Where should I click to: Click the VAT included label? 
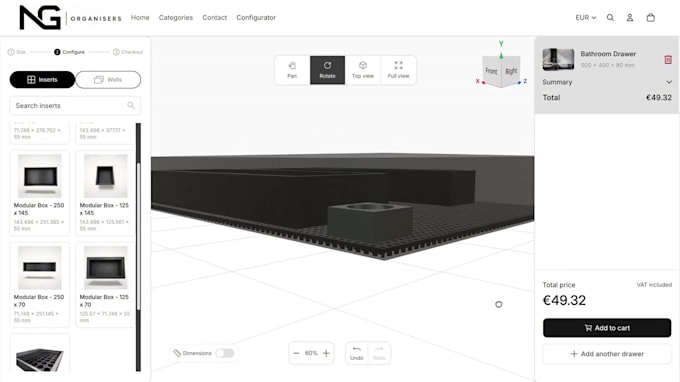[654, 285]
